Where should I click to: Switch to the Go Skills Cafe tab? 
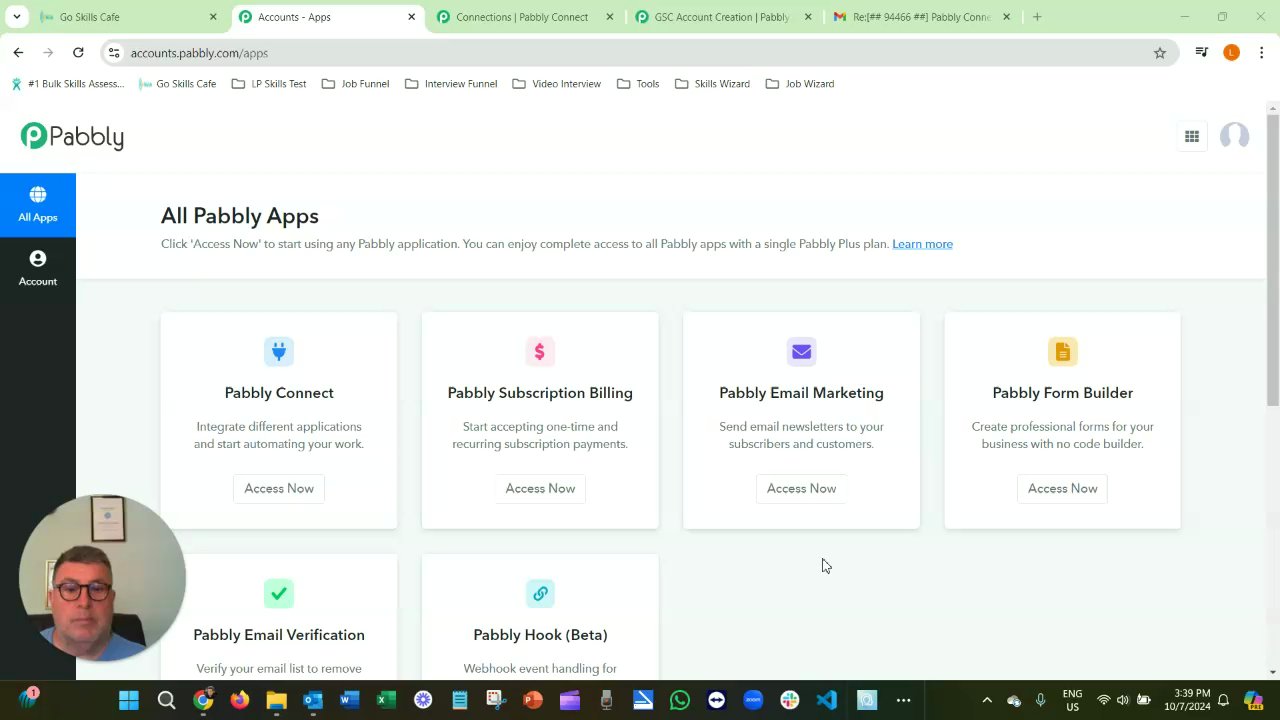click(128, 17)
